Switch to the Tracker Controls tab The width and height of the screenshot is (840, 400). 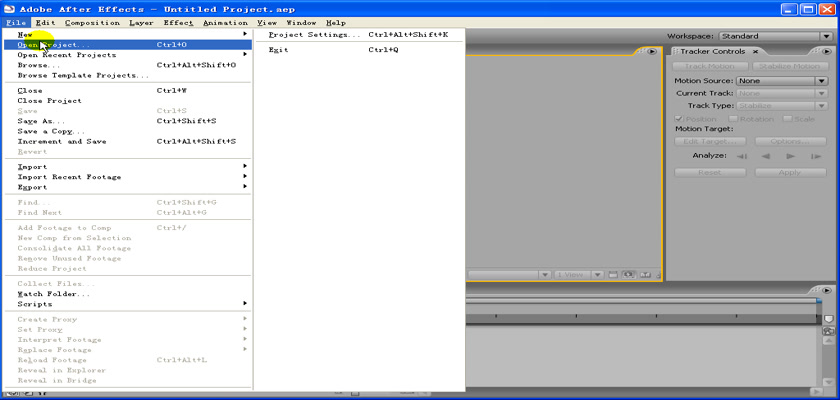[712, 51]
